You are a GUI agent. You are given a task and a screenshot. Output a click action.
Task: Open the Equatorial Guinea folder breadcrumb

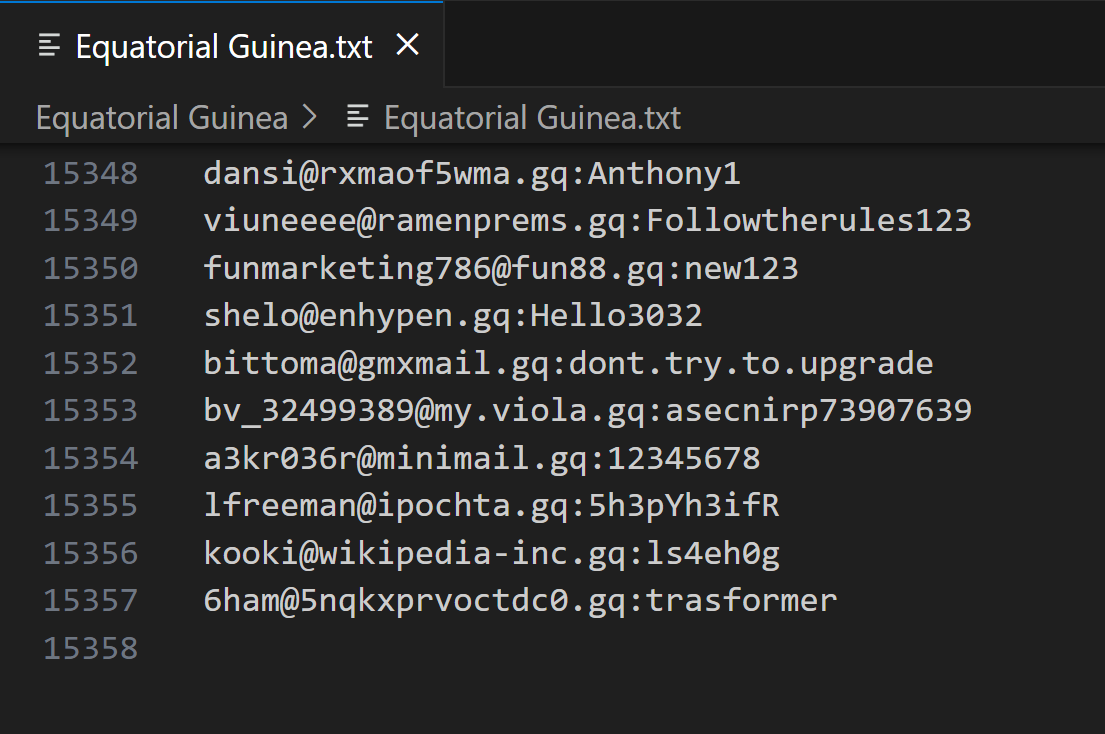tap(161, 118)
